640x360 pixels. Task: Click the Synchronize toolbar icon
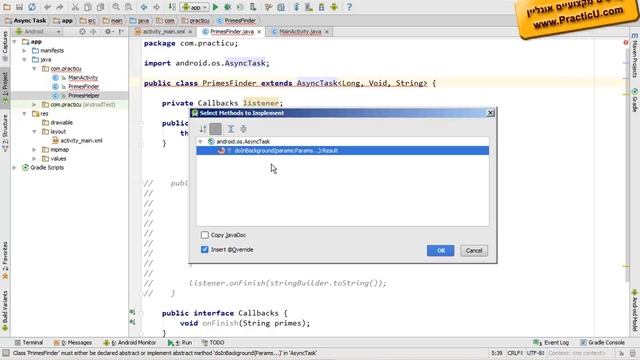31,7
